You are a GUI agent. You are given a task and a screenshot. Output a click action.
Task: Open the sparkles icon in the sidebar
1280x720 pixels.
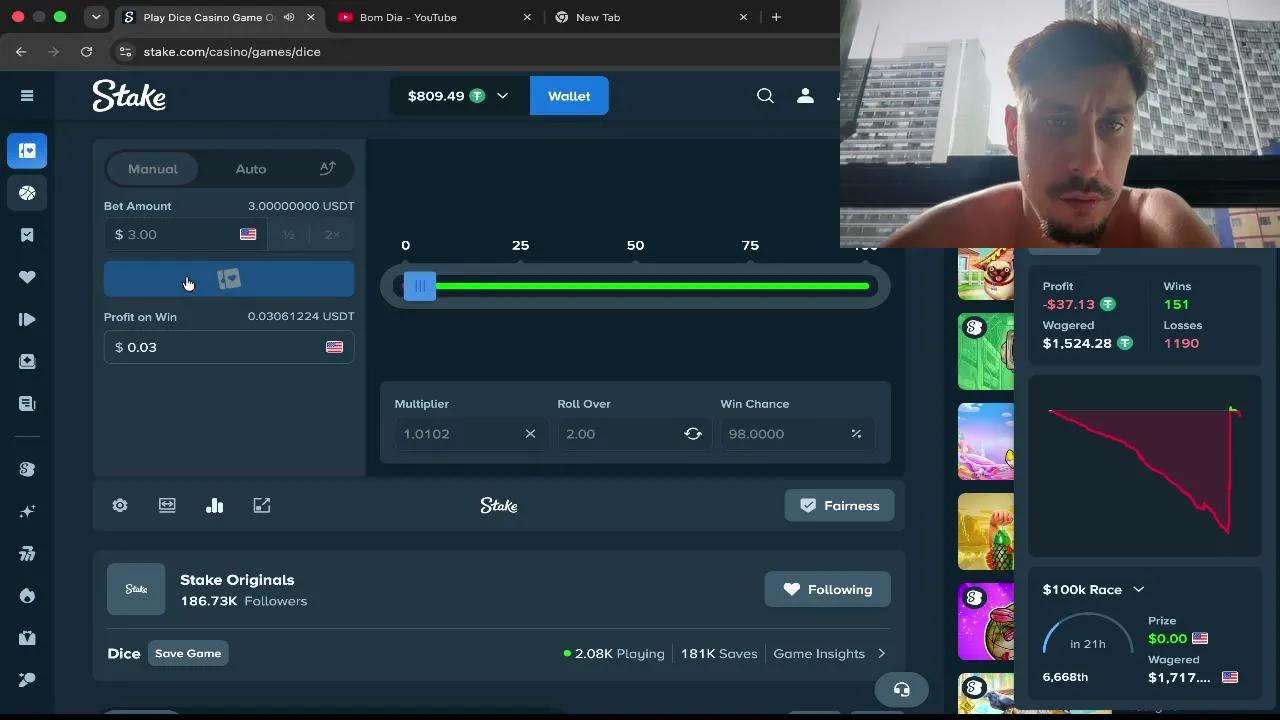click(27, 511)
